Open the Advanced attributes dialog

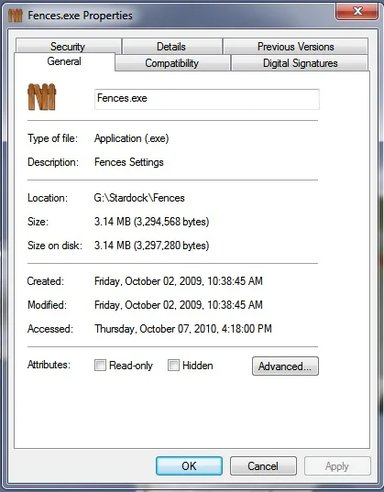pos(285,366)
